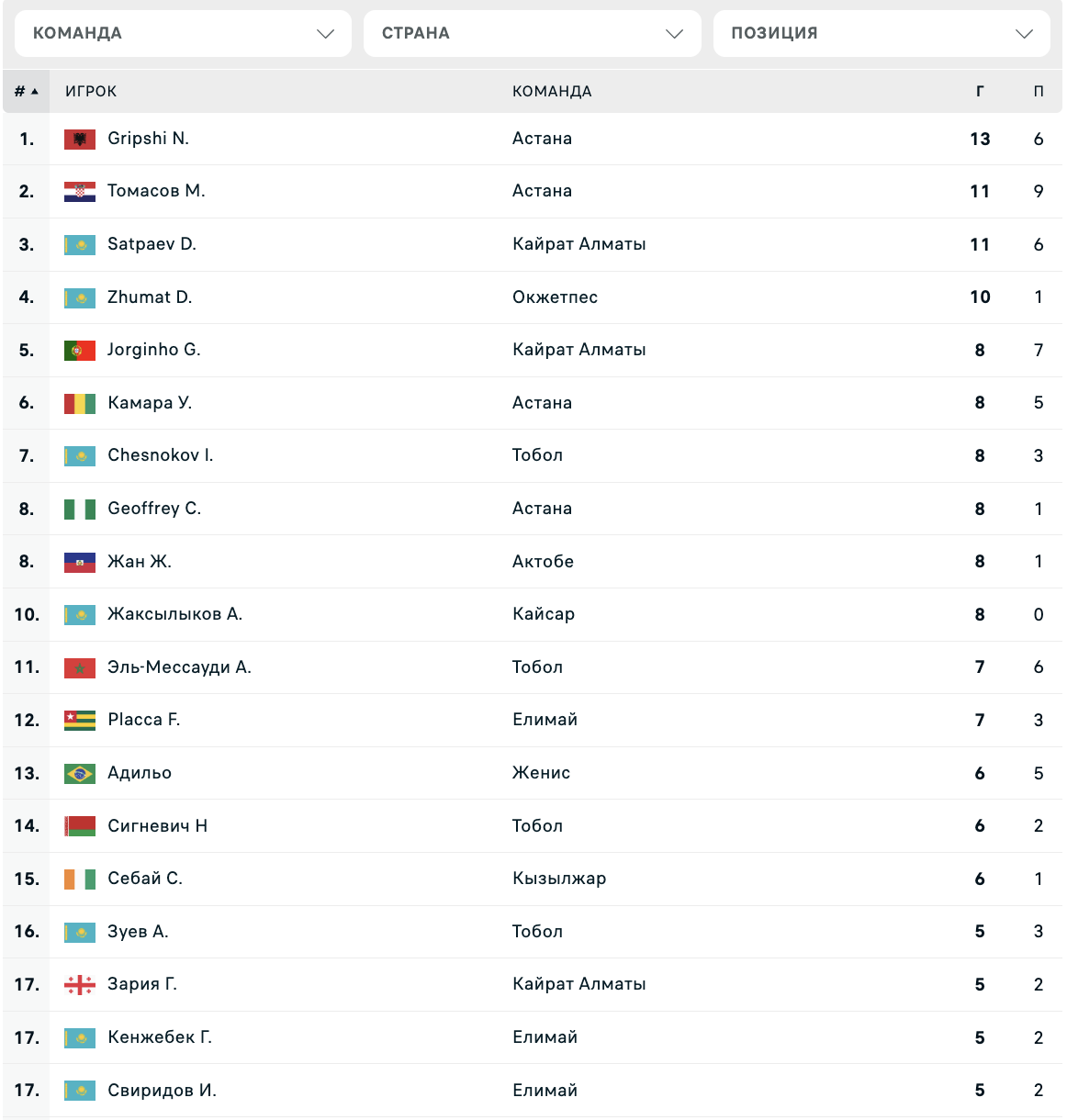Click the Croatian flag beside Томасов М.
Image resolution: width=1067 pixels, height=1120 pixels.
pyautogui.click(x=80, y=192)
